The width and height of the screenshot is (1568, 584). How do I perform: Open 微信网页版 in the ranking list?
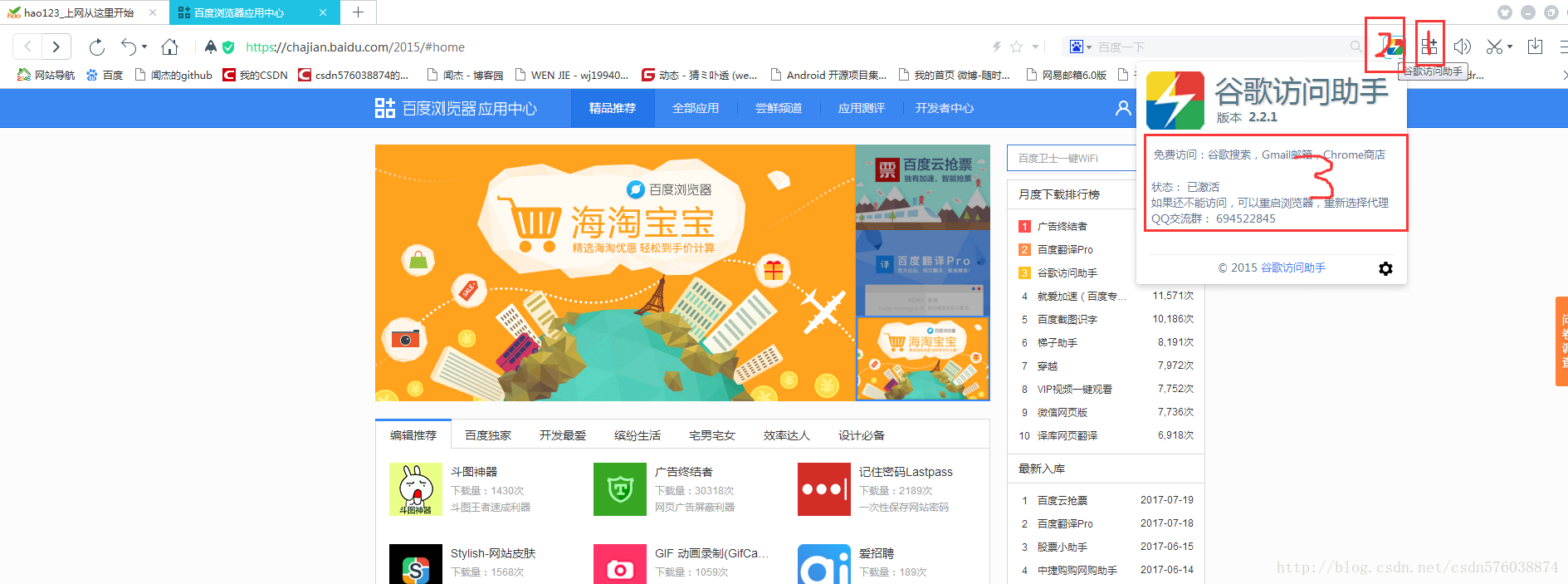pyautogui.click(x=1062, y=412)
